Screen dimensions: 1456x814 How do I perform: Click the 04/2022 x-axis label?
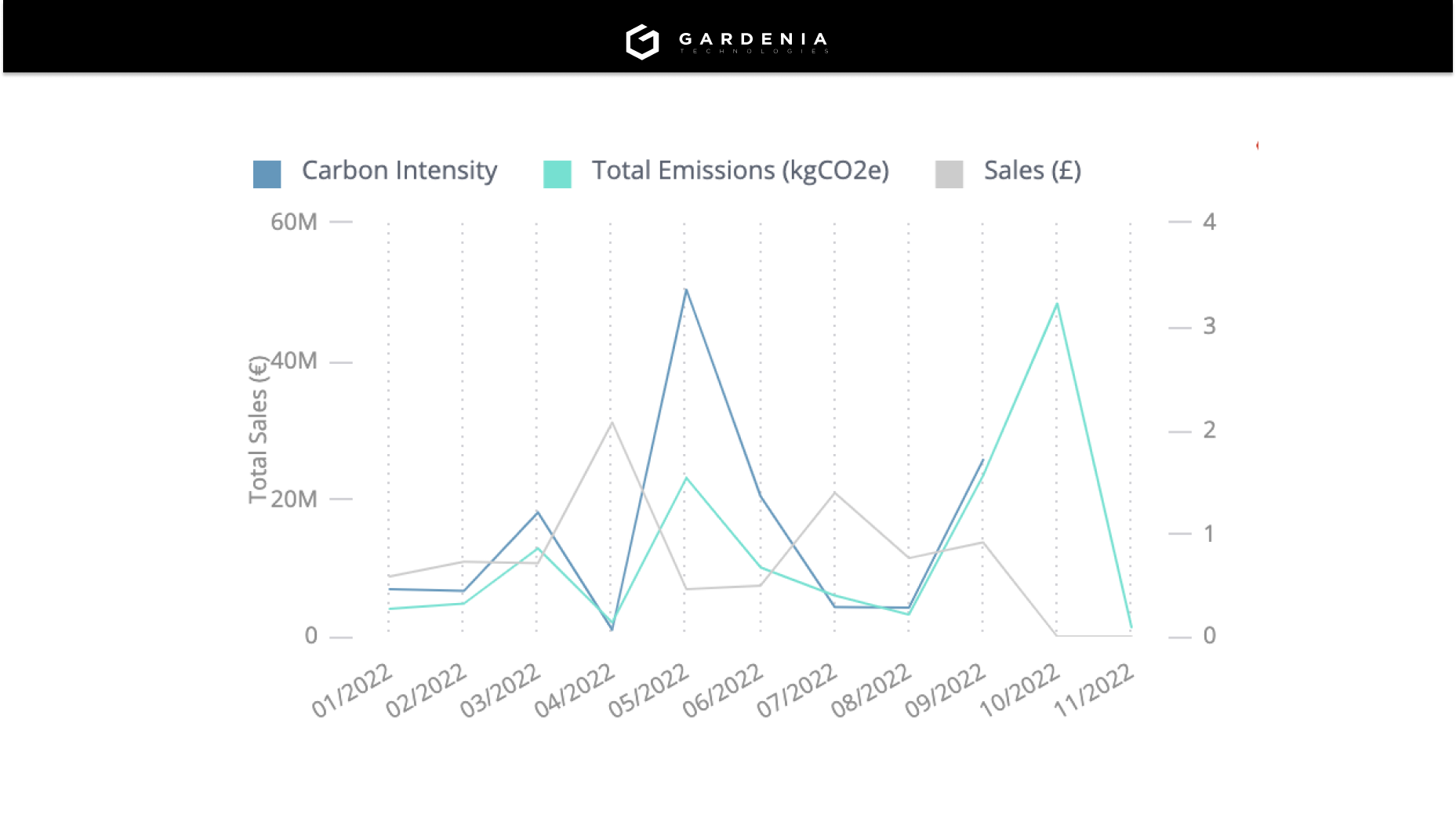(x=574, y=690)
